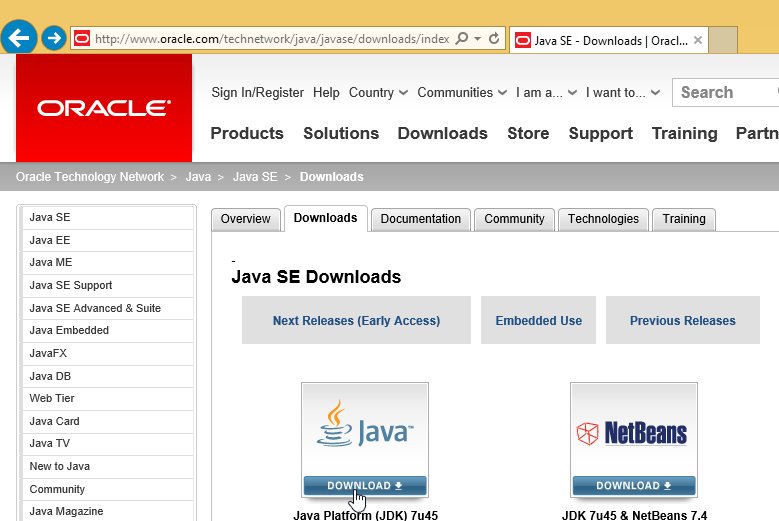Open the Downloads main menu
Viewport: 779px width, 521px height.
coord(442,133)
